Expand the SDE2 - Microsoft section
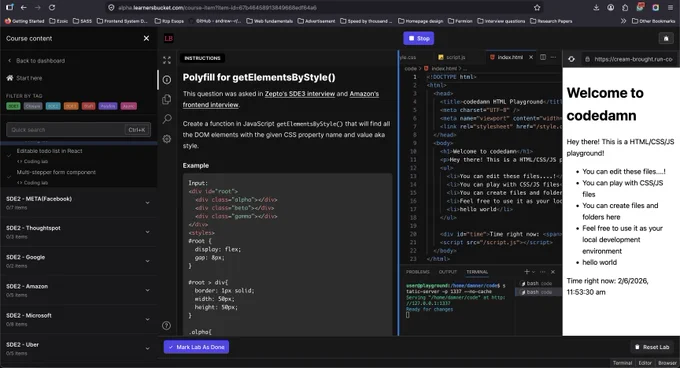The image size is (680, 368). point(78,319)
